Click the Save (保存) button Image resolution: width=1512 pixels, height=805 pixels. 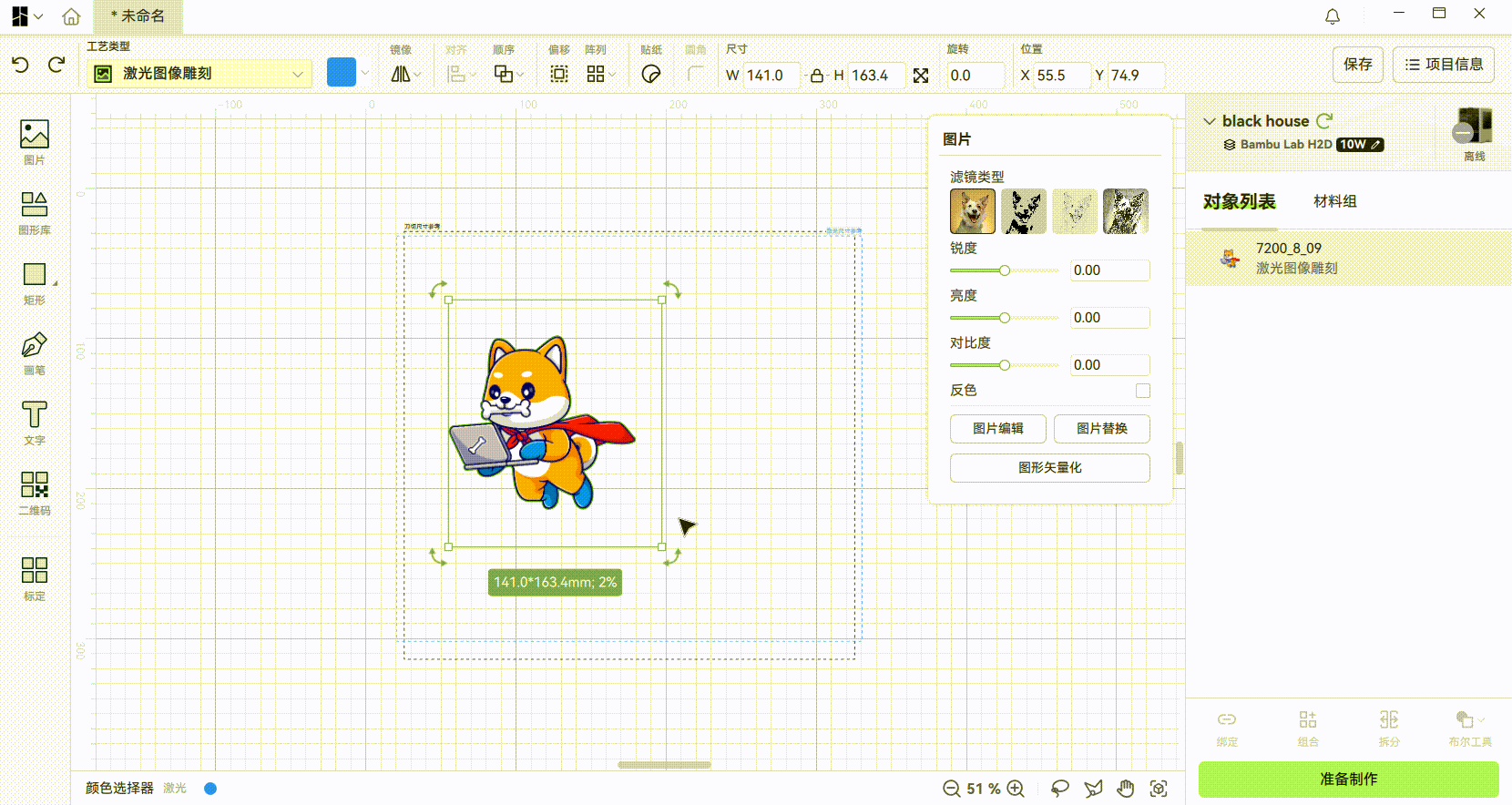point(1358,65)
